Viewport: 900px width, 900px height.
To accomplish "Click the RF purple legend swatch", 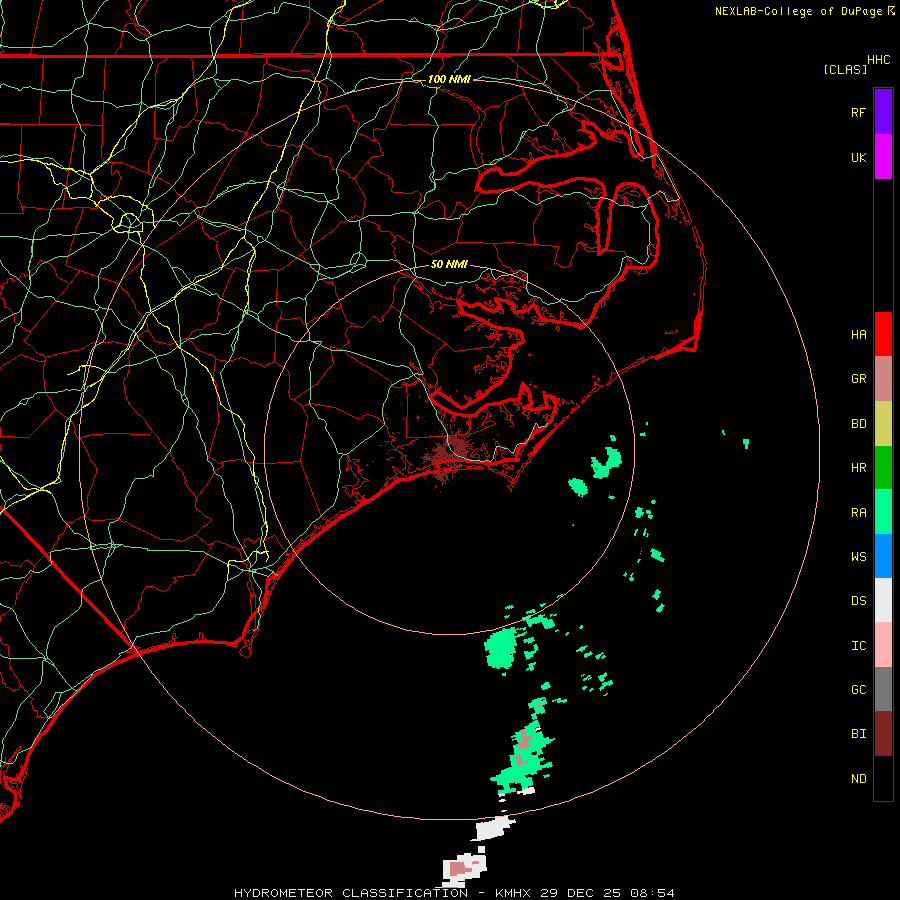I will pos(883,112).
